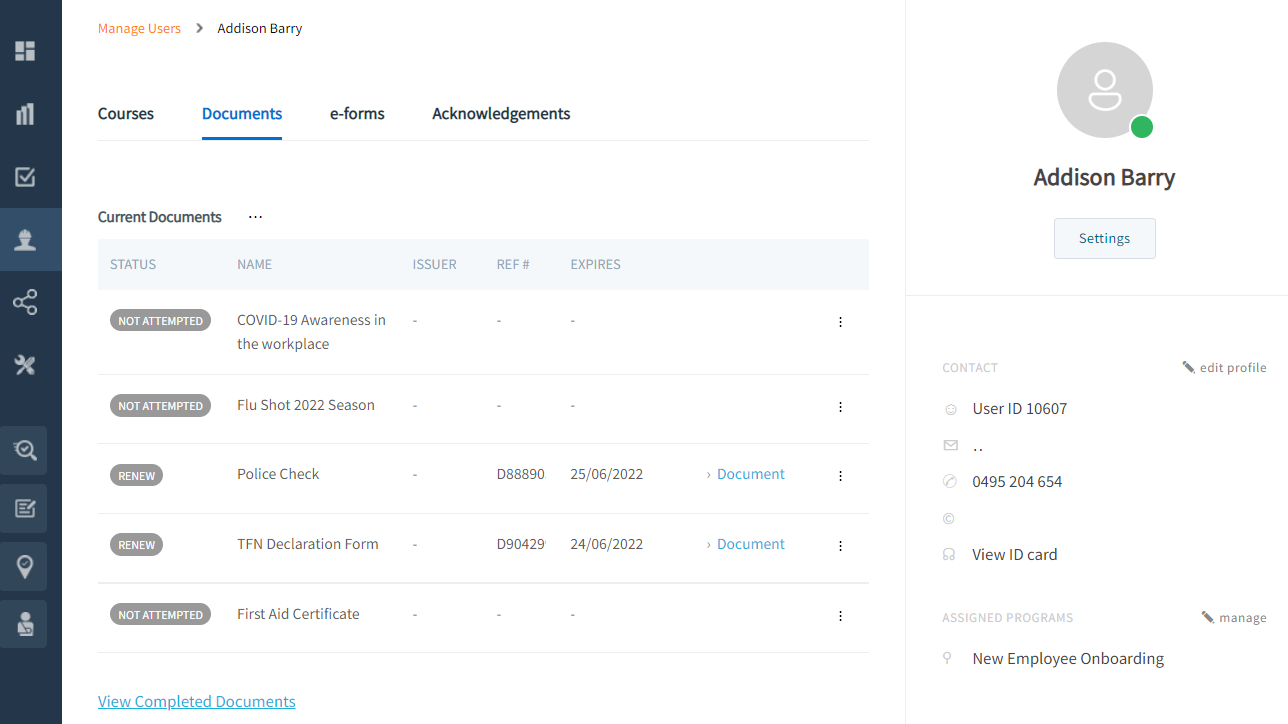Select the hard-hat worker icon in sidebar
Image resolution: width=1288 pixels, height=724 pixels.
tap(25, 240)
